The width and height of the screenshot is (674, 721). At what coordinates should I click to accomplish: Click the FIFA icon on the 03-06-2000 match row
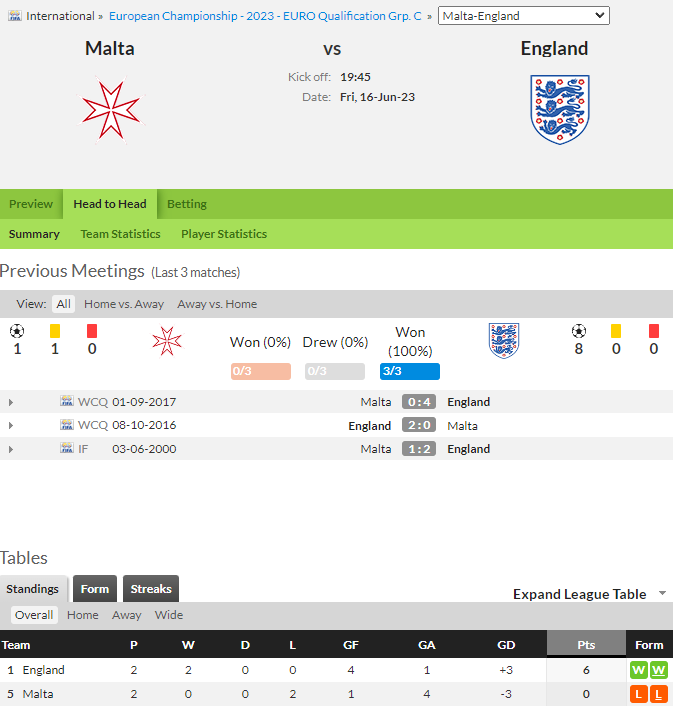pos(67,448)
